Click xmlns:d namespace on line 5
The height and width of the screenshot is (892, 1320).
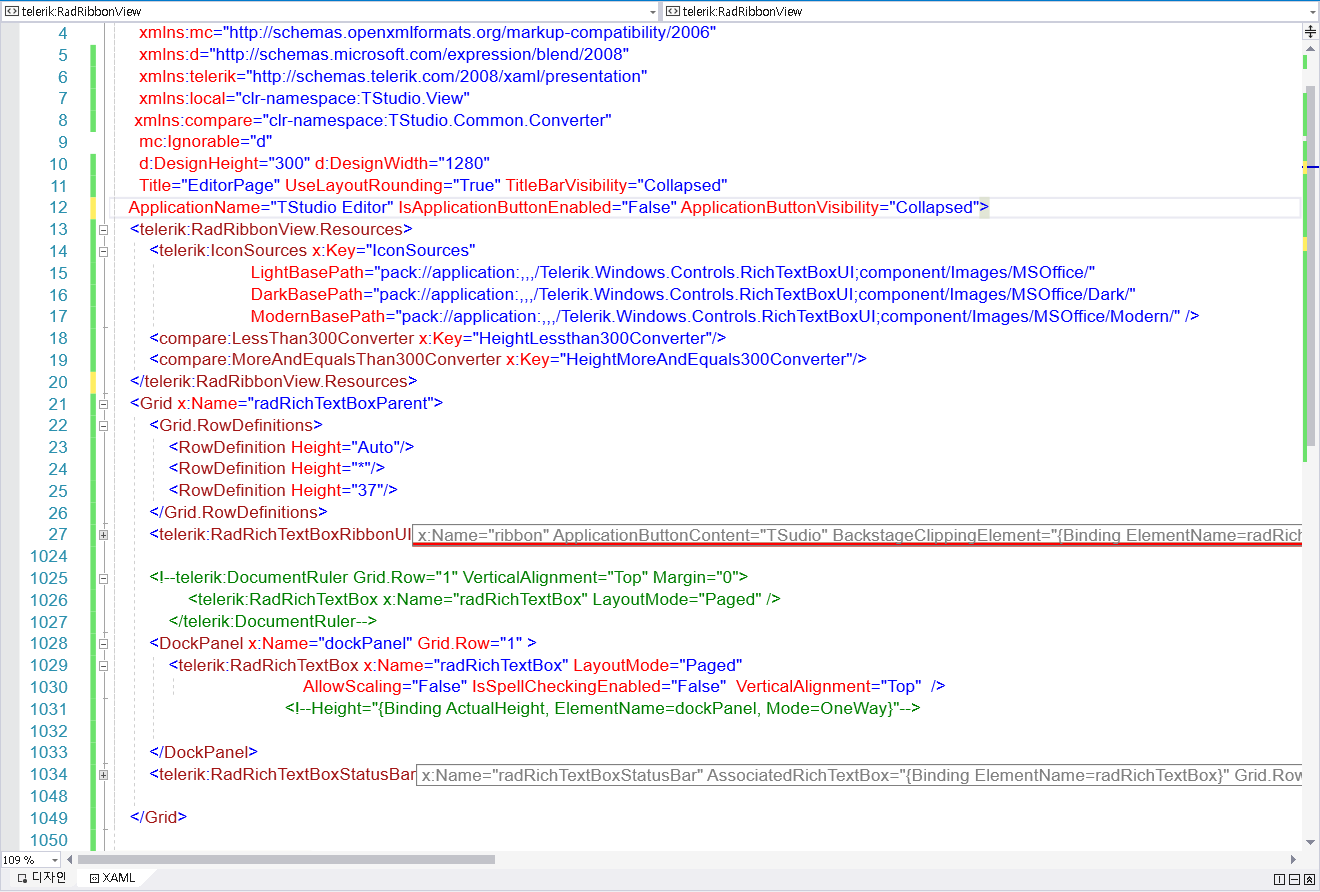tap(384, 54)
